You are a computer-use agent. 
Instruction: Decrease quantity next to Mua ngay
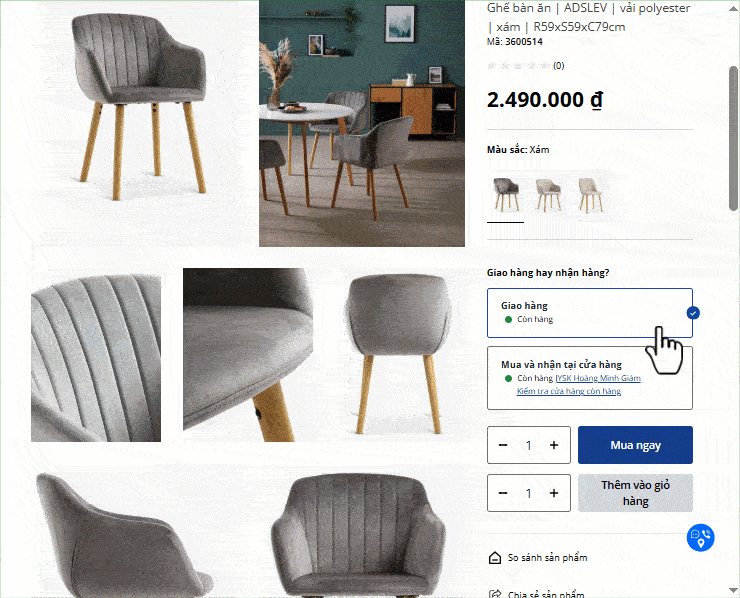click(503, 445)
